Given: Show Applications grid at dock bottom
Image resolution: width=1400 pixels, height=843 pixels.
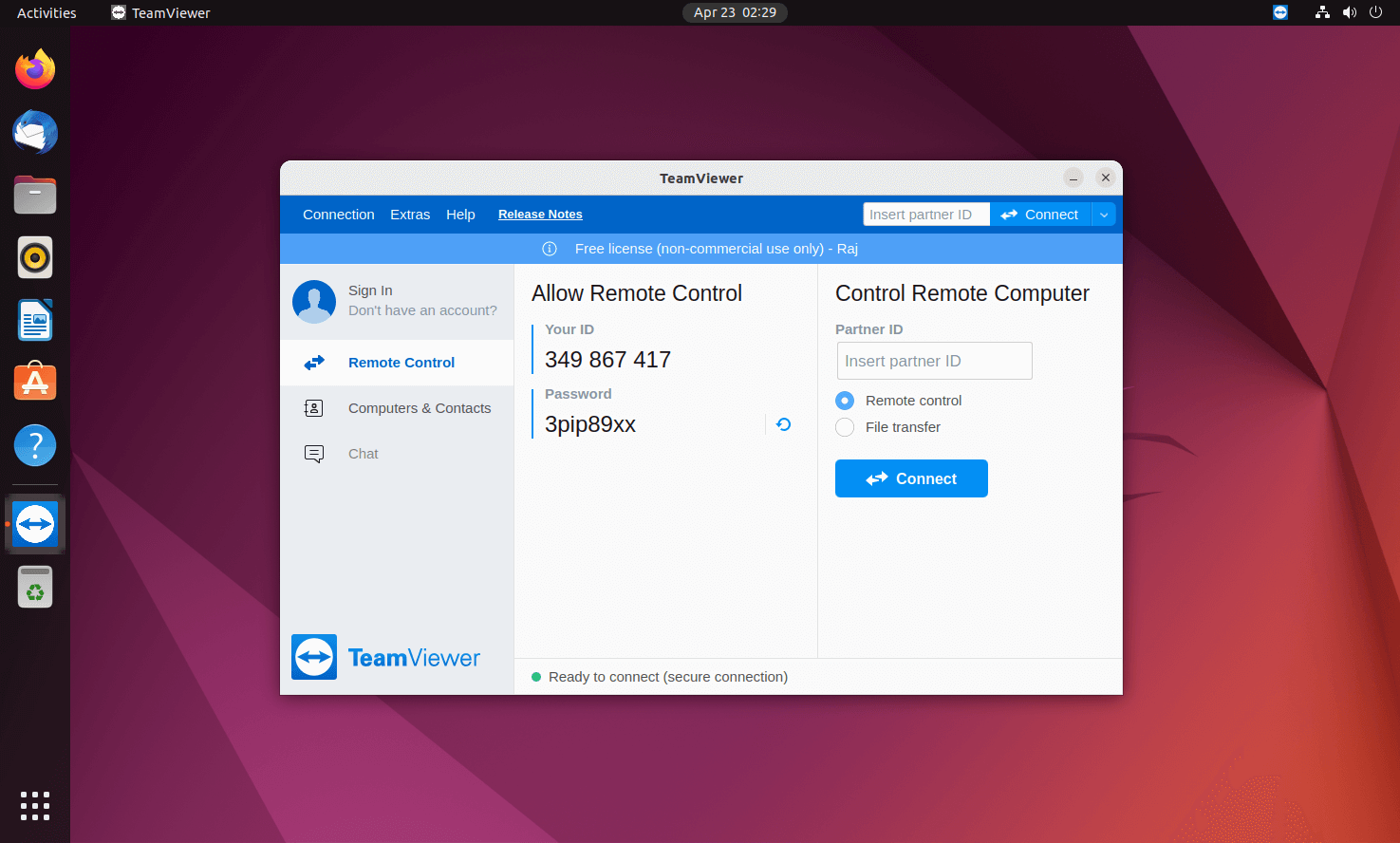Looking at the screenshot, I should pyautogui.click(x=35, y=806).
